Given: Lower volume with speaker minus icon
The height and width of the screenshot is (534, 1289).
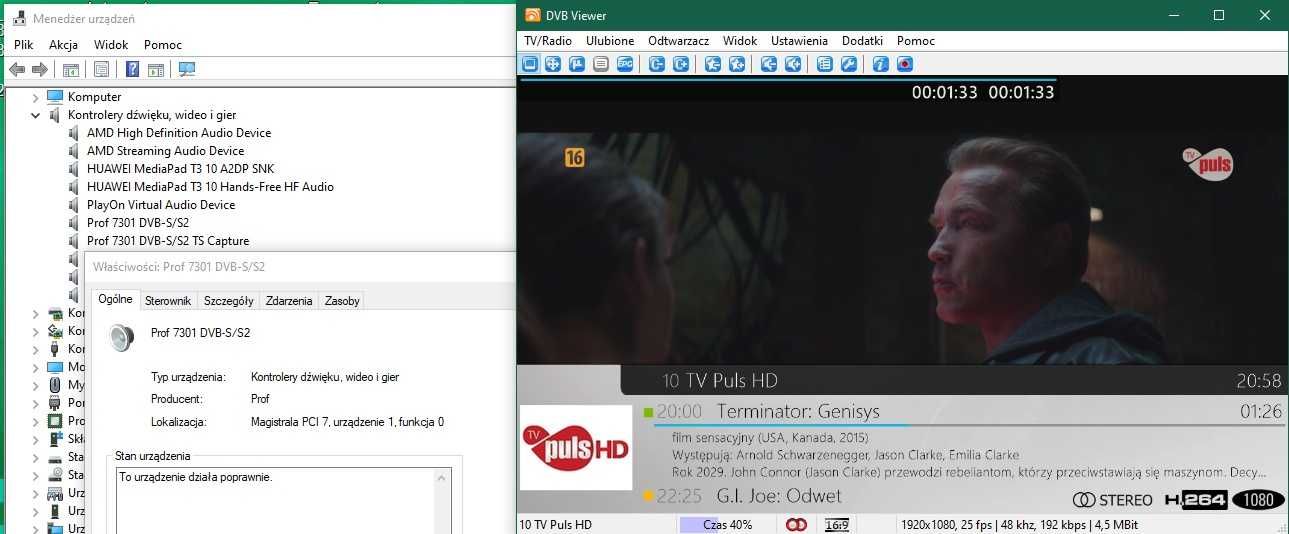Looking at the screenshot, I should pyautogui.click(x=769, y=64).
